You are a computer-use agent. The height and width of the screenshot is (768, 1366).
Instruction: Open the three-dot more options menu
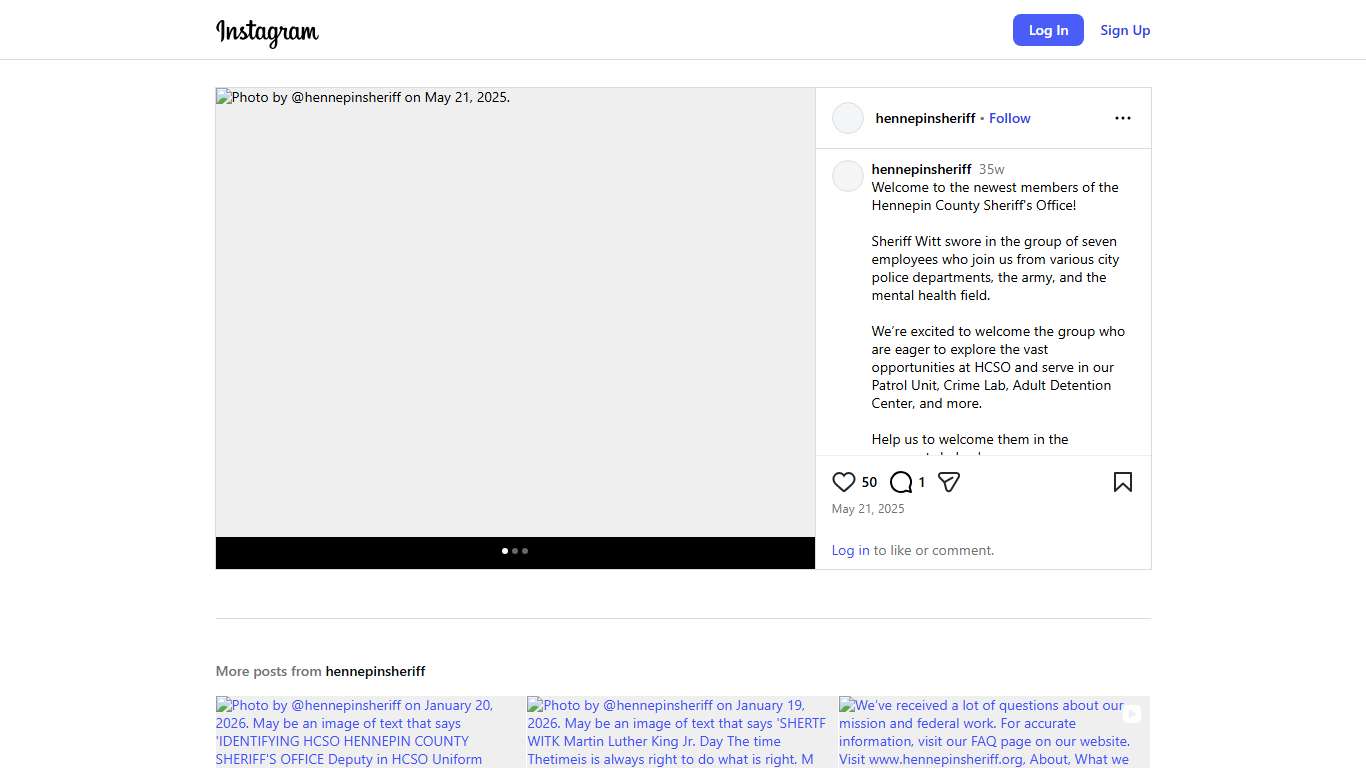[x=1122, y=118]
